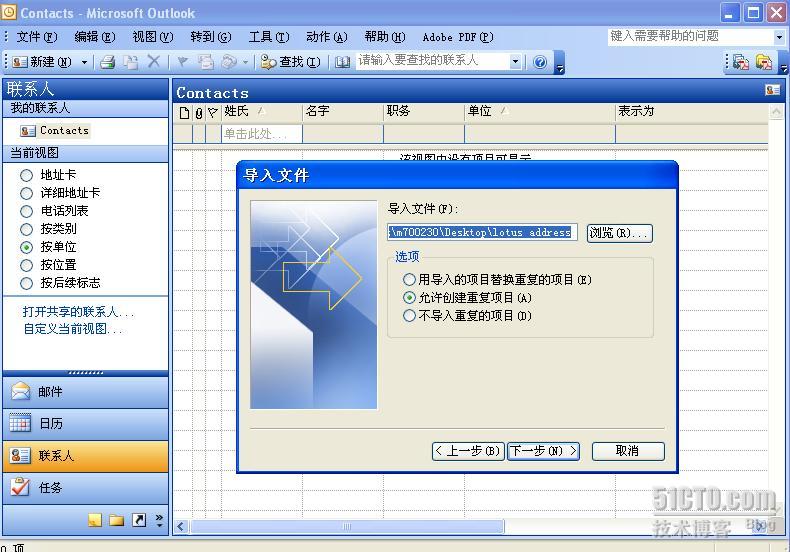Expand the New (新建) button dropdown arrow
The image size is (790, 552).
[x=84, y=62]
